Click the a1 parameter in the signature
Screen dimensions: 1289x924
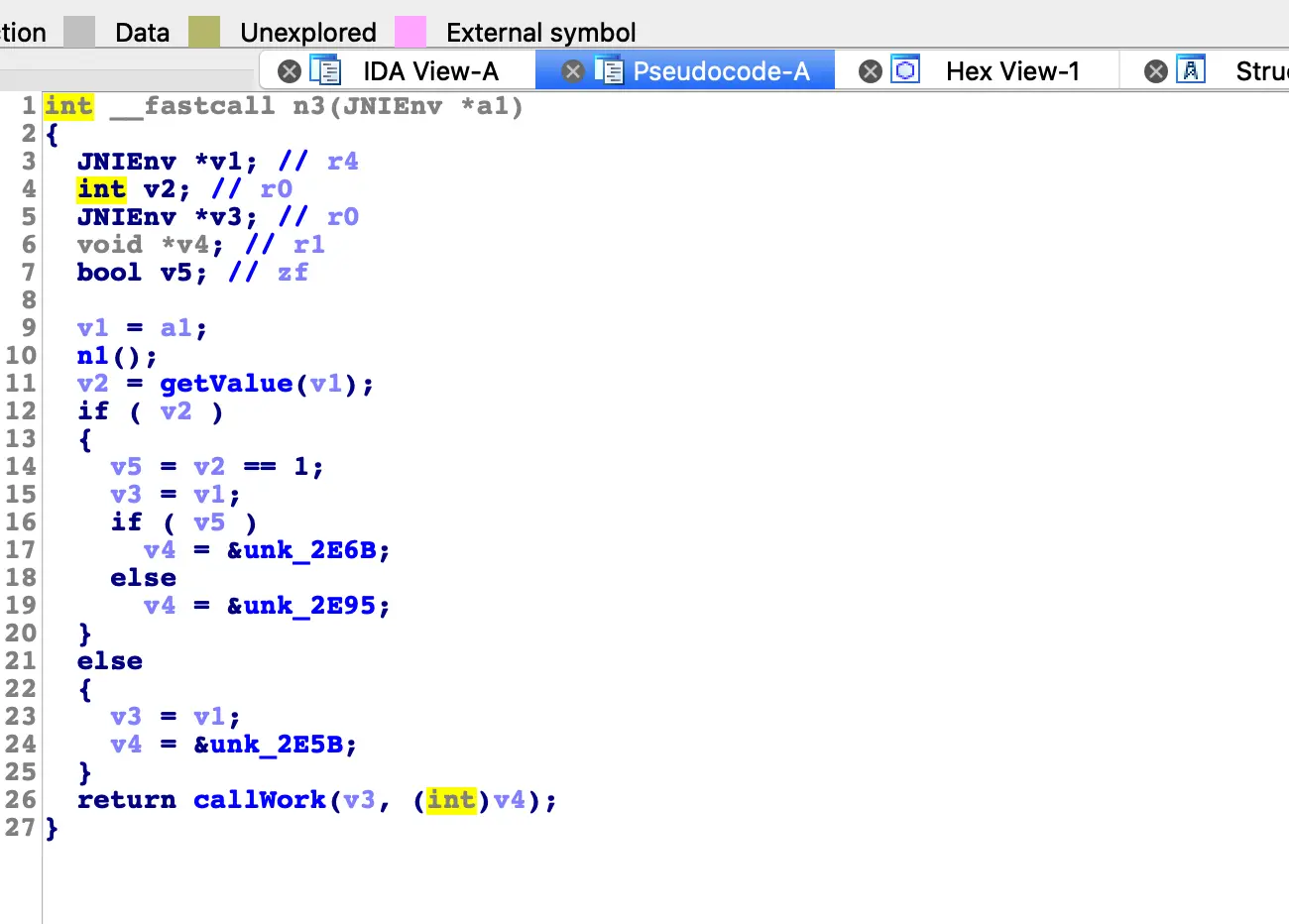[x=491, y=106]
